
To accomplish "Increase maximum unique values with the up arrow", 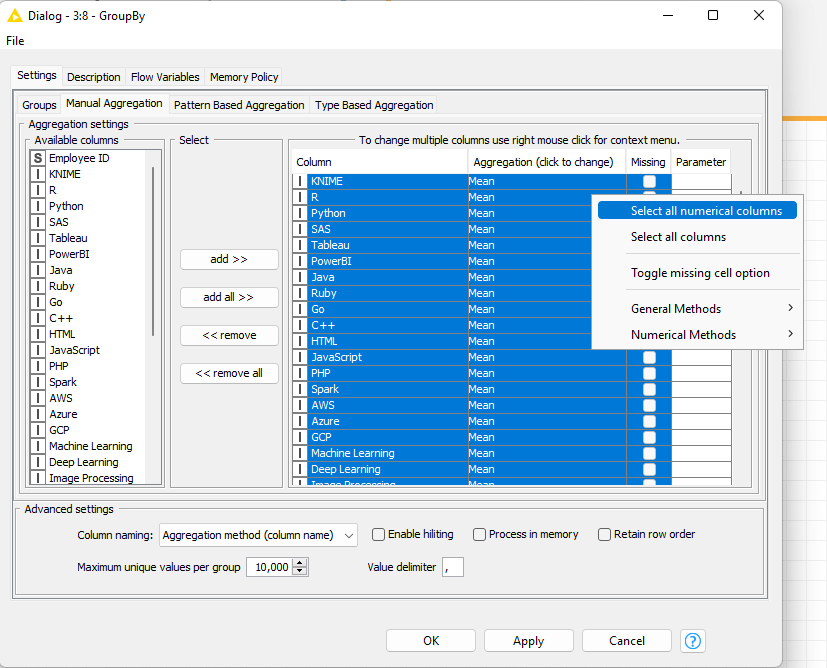I will 300,563.
